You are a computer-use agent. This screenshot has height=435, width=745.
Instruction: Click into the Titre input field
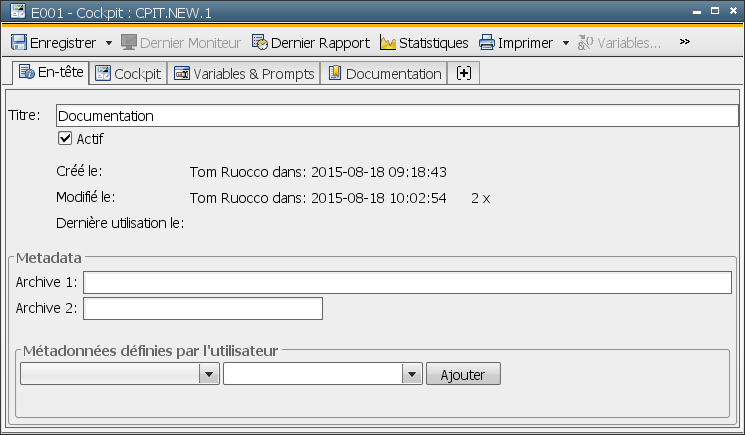click(x=397, y=115)
